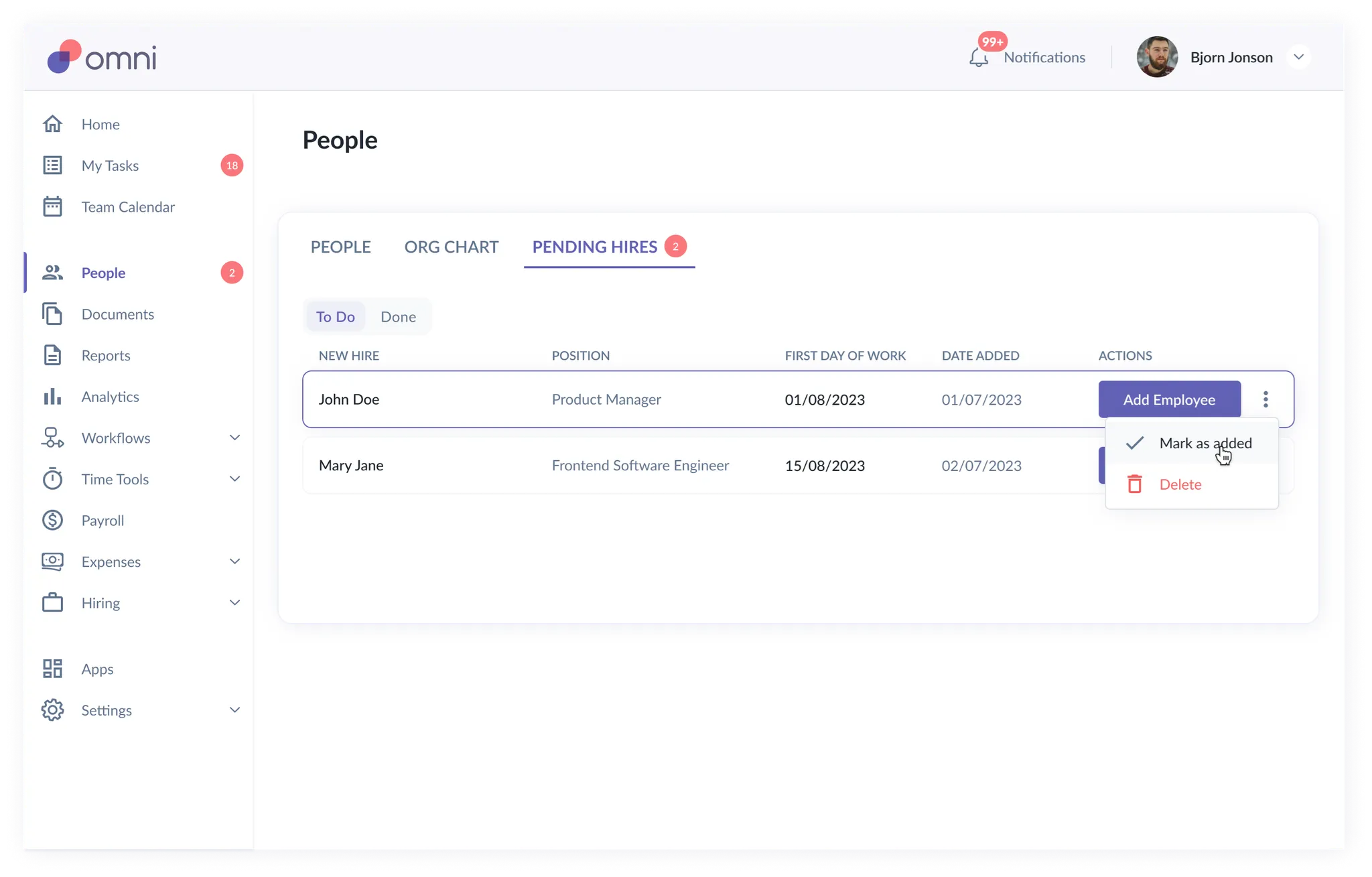Switch to the Org Chart tab

pyautogui.click(x=451, y=247)
